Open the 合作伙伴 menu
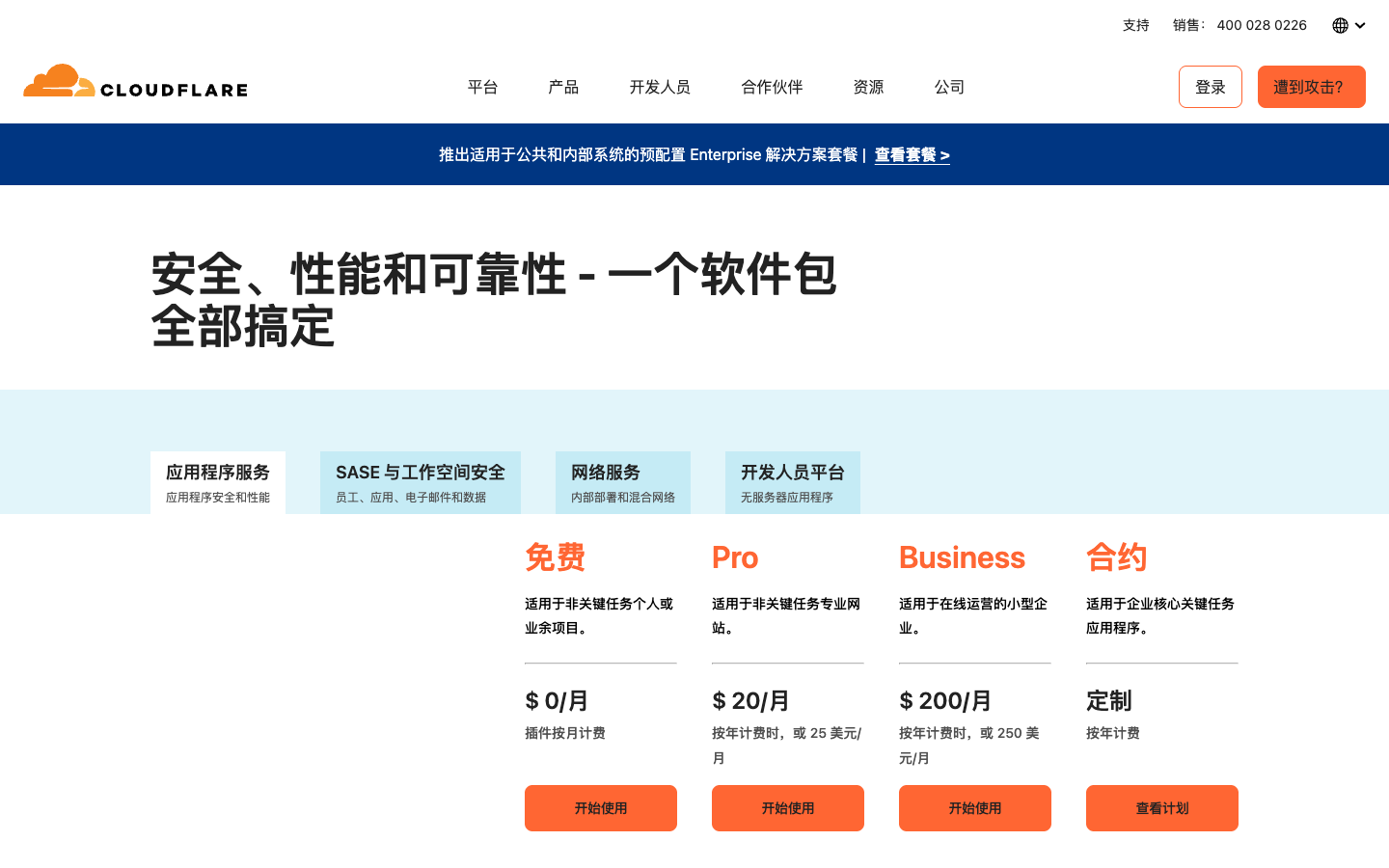The height and width of the screenshot is (868, 1389). click(x=772, y=87)
